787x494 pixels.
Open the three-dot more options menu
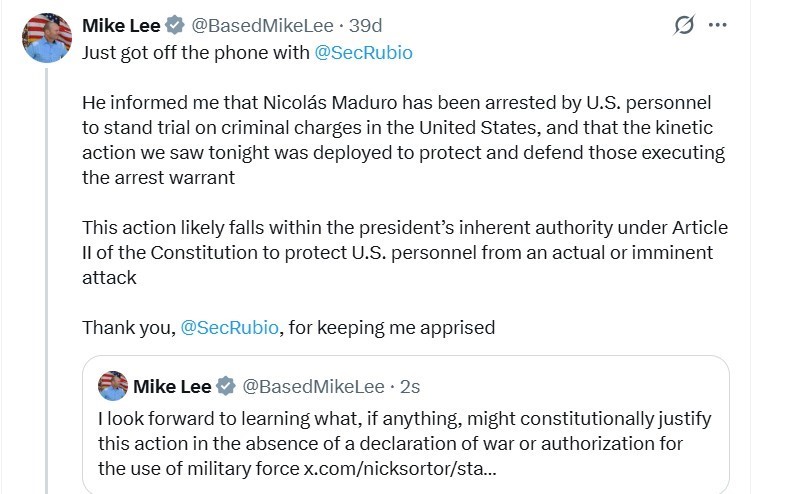coord(717,25)
